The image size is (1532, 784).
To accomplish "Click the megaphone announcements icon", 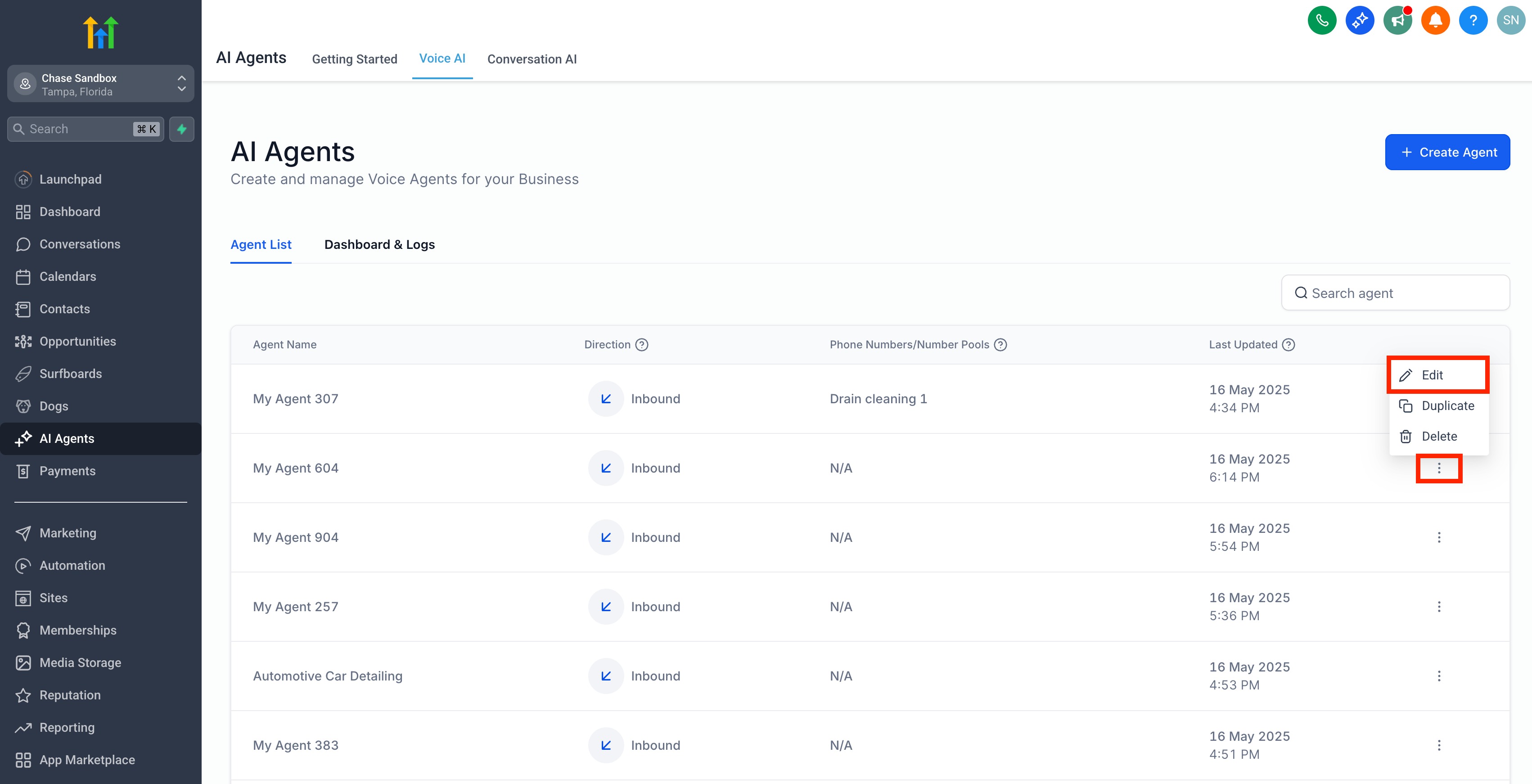I will coord(1397,20).
